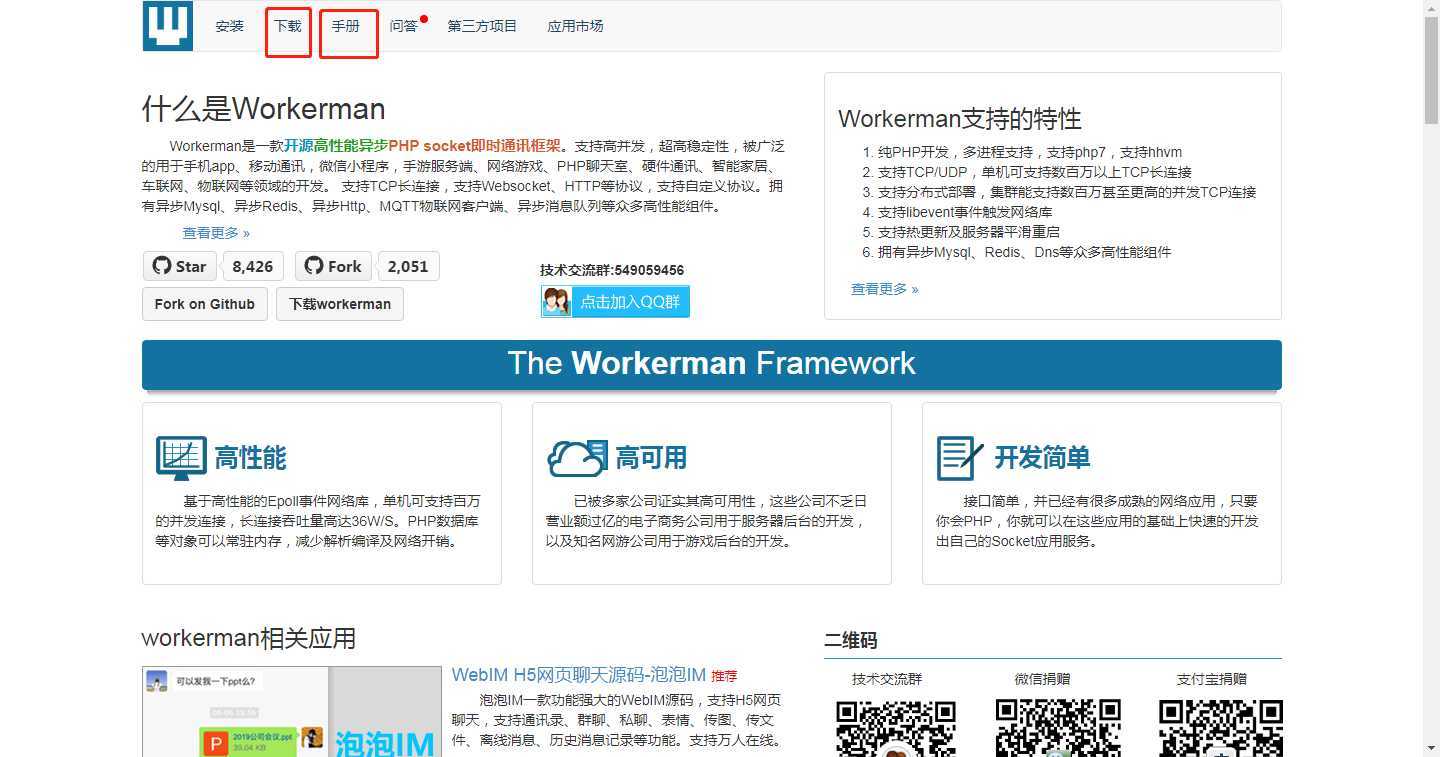Click the 技术交流群 QR code
Viewport: 1440px width, 757px height.
pyautogui.click(x=896, y=728)
